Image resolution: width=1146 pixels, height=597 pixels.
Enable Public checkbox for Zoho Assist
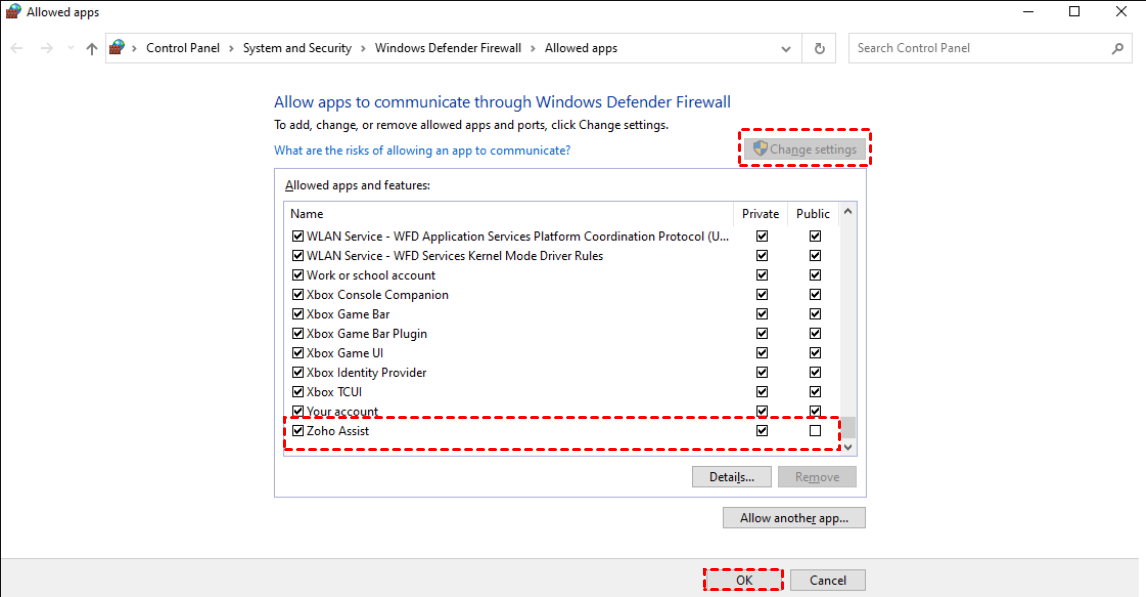[x=815, y=431]
